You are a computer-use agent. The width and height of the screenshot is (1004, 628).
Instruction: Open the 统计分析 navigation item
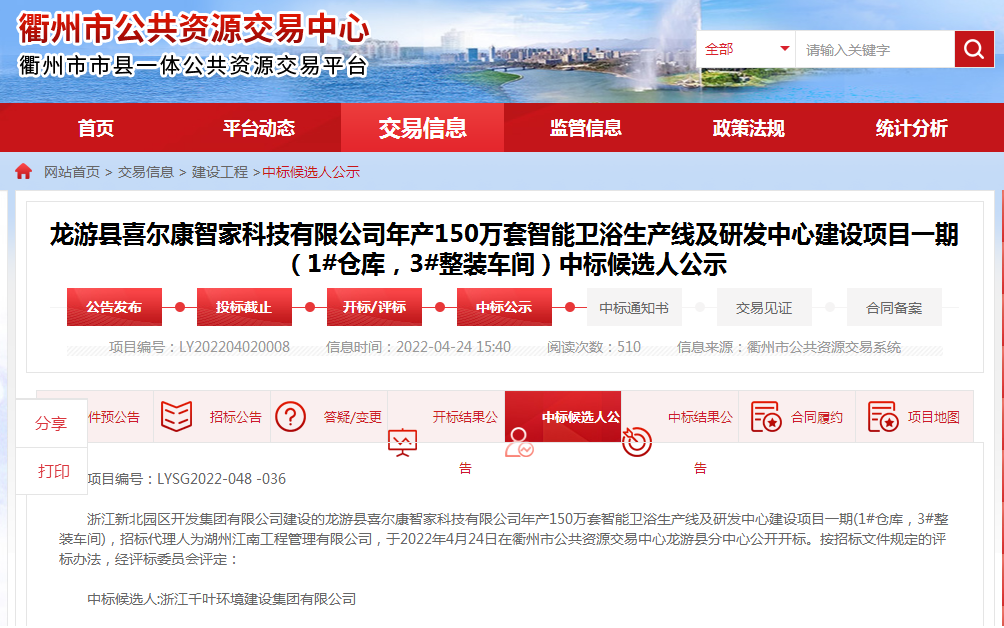click(x=911, y=128)
